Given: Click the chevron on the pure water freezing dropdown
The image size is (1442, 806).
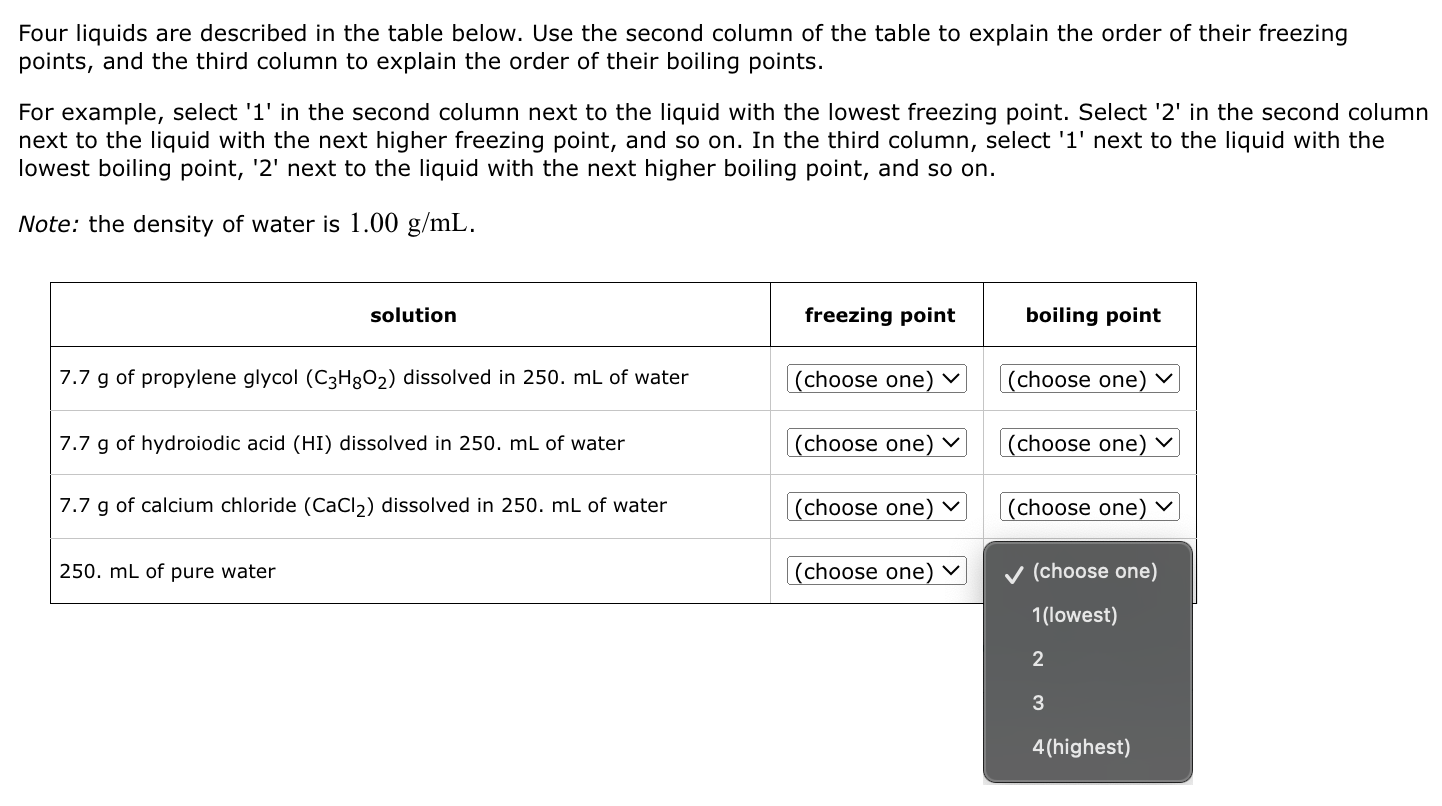Looking at the screenshot, I should coord(953,571).
